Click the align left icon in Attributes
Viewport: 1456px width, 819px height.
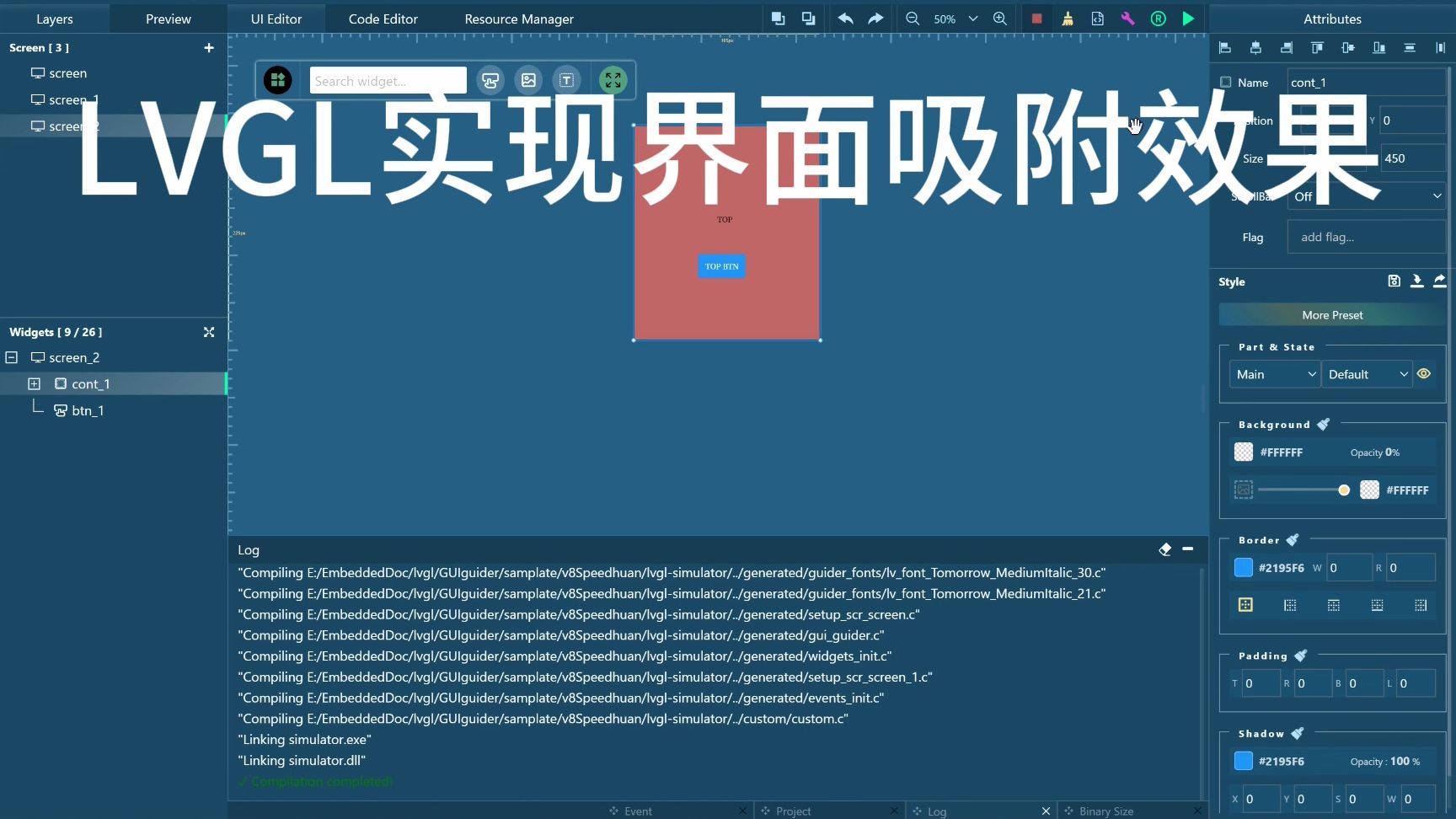1225,48
